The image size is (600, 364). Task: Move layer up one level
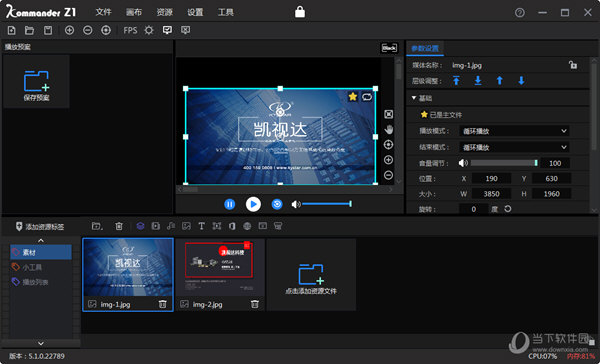click(x=499, y=81)
